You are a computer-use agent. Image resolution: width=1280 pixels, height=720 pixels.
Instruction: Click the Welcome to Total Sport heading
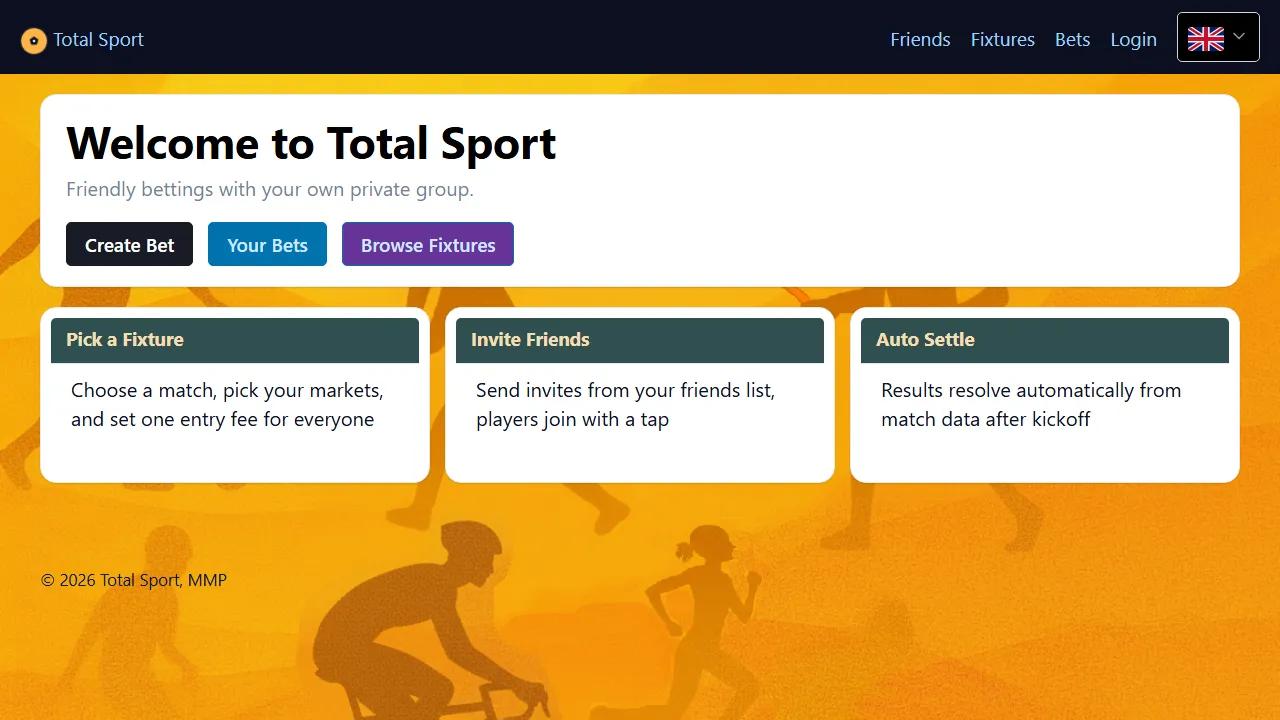coord(311,143)
